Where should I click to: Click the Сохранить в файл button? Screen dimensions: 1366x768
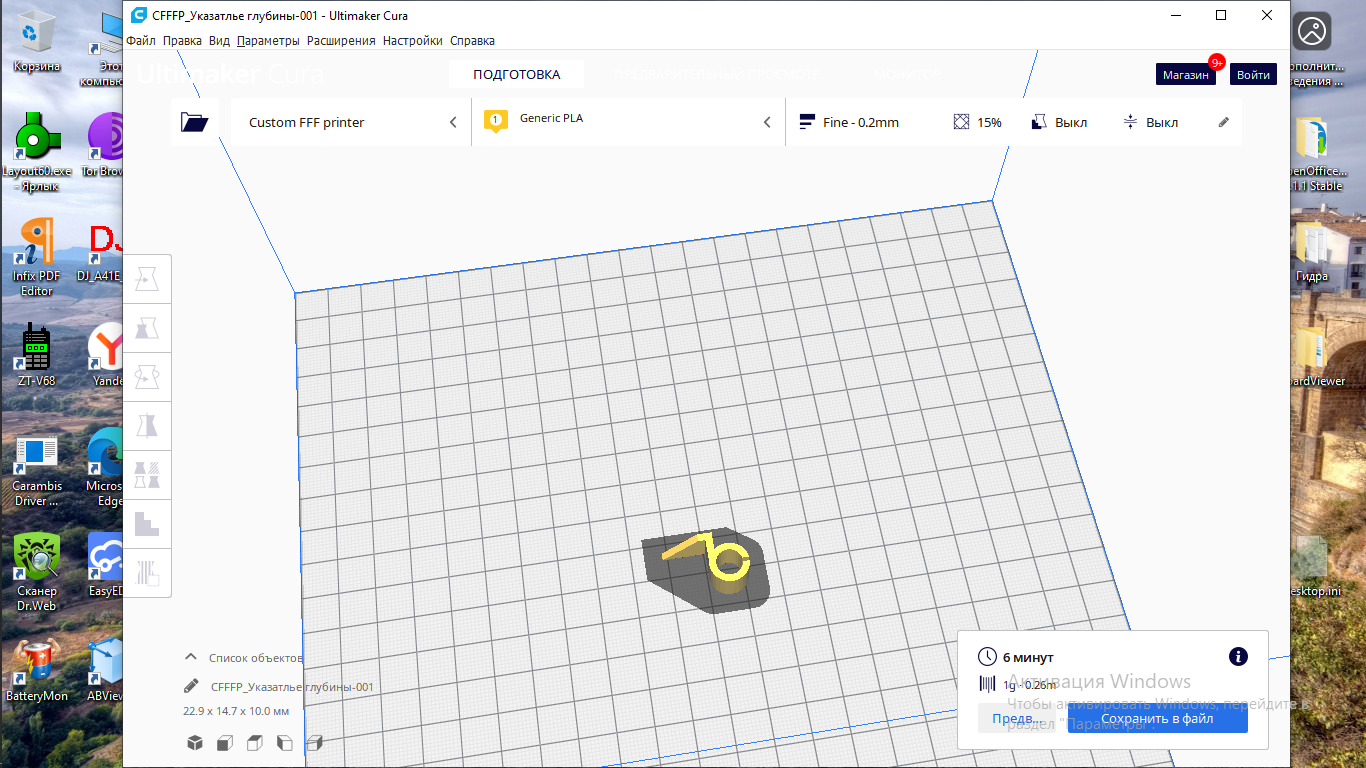1157,718
